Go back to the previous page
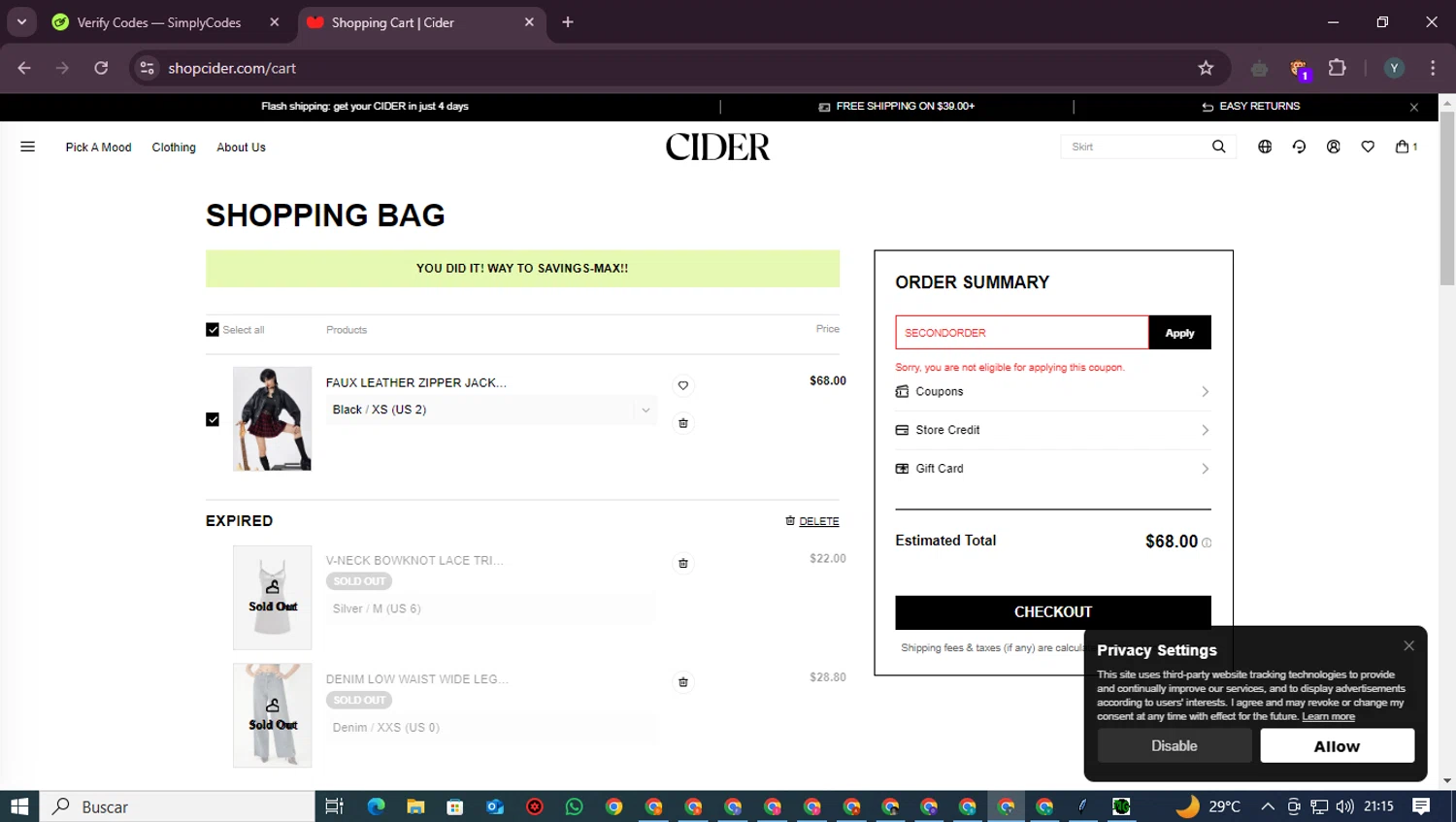The image size is (1456, 822). click(x=24, y=68)
